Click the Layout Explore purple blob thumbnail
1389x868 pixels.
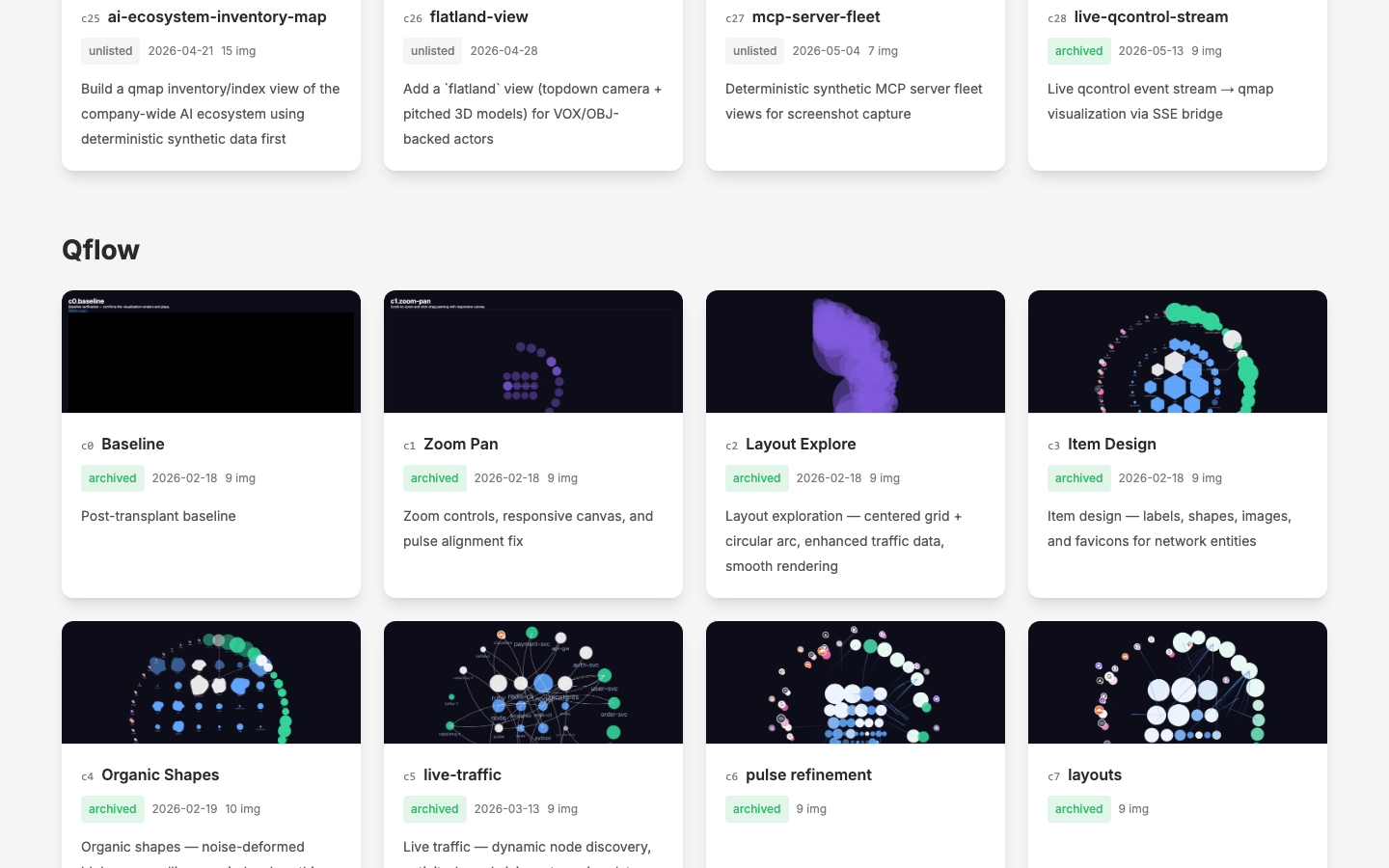point(856,351)
